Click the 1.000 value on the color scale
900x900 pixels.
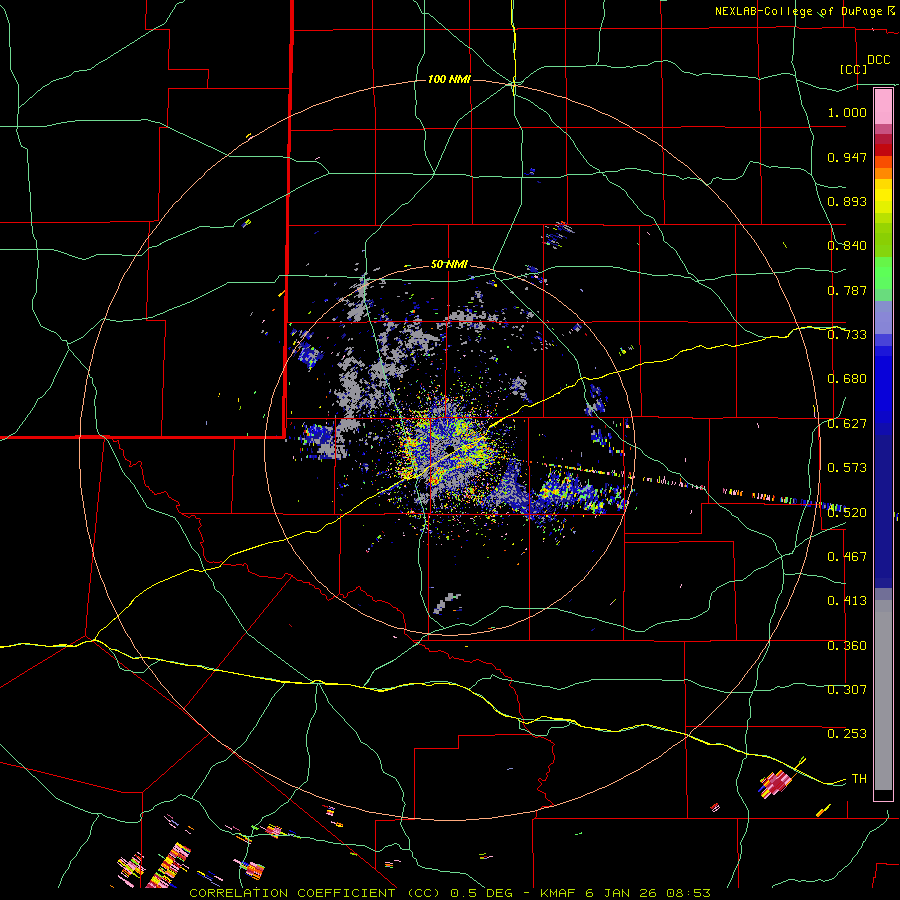847,112
